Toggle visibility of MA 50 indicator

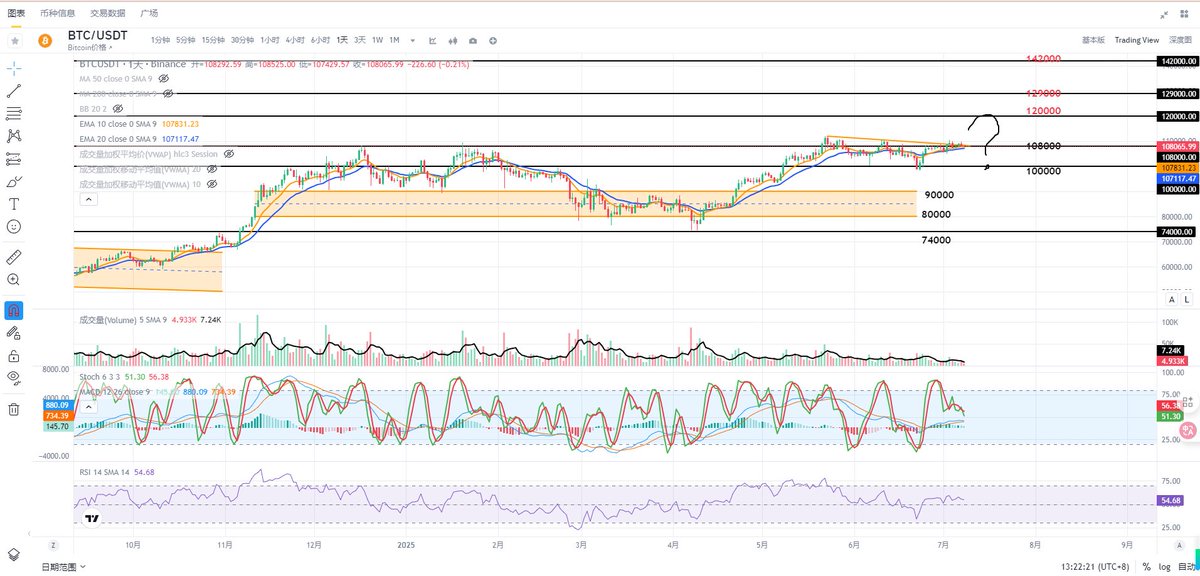point(163,77)
